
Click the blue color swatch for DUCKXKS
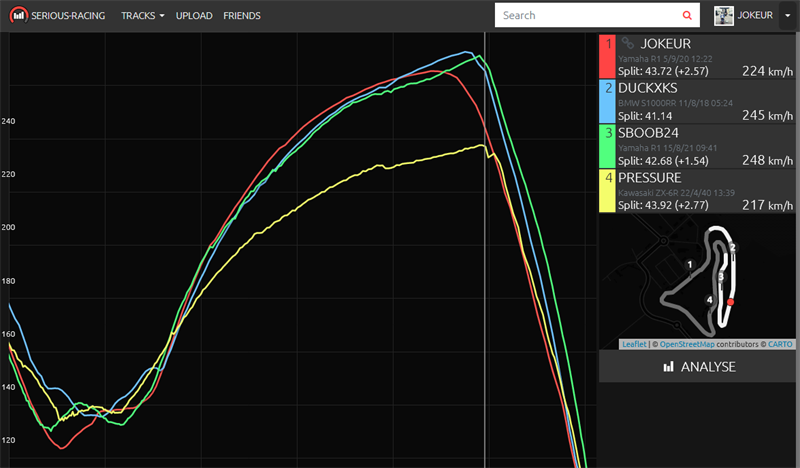click(x=607, y=102)
